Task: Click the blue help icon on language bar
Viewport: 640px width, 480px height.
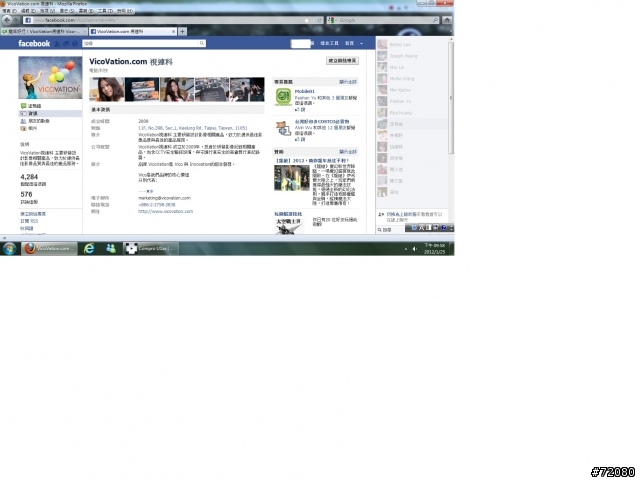Action: coord(444,228)
